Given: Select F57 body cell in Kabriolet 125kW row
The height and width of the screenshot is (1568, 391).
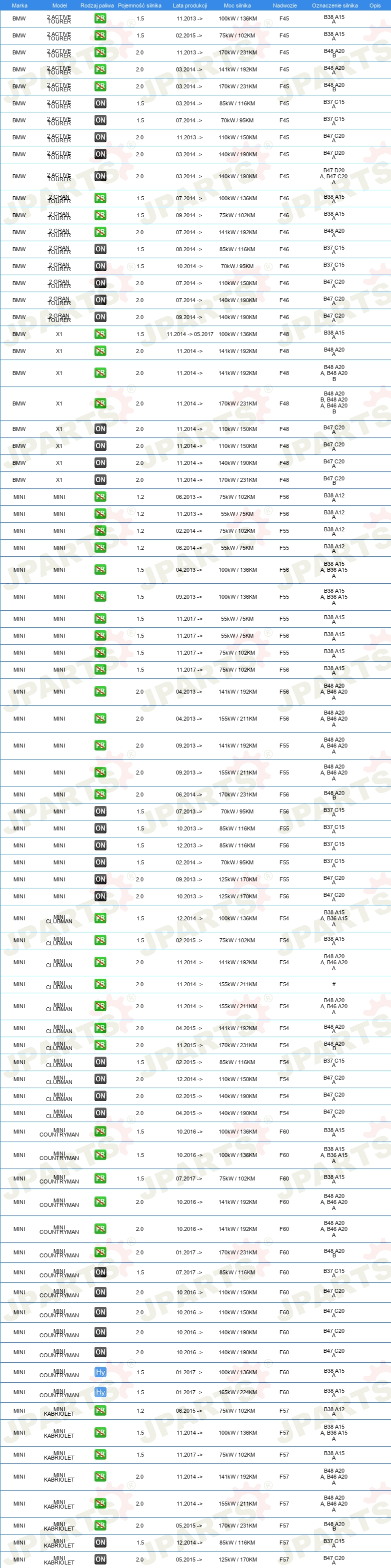Looking at the screenshot, I should pyautogui.click(x=284, y=1560).
